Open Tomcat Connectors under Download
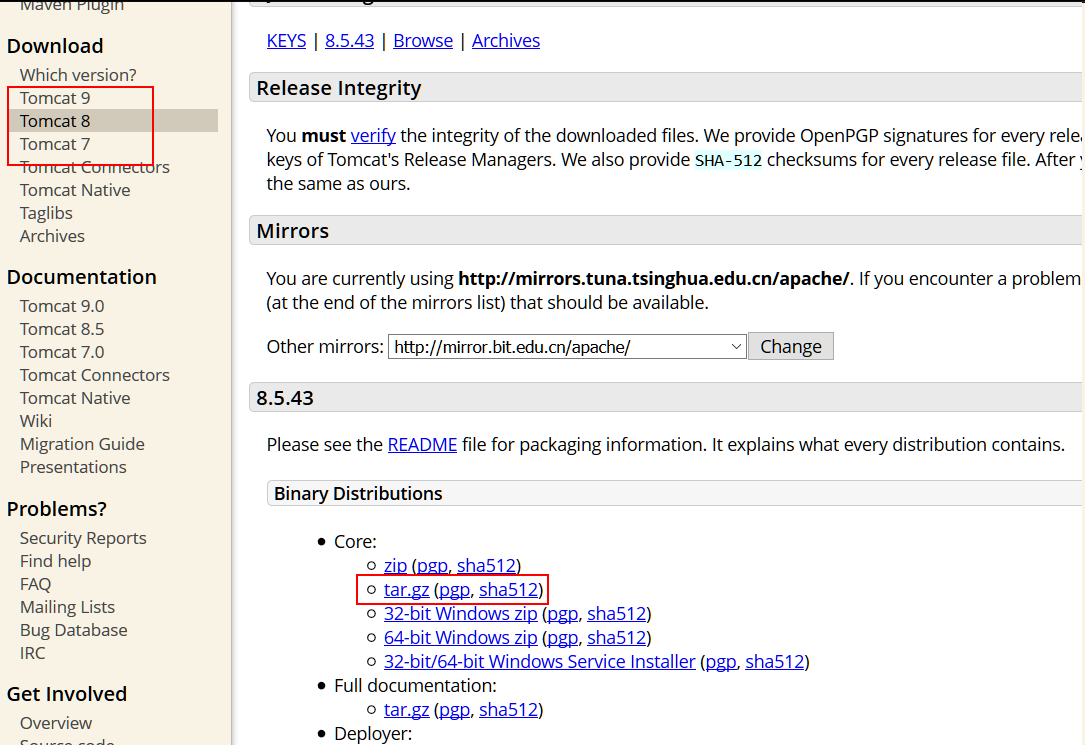 tap(95, 167)
